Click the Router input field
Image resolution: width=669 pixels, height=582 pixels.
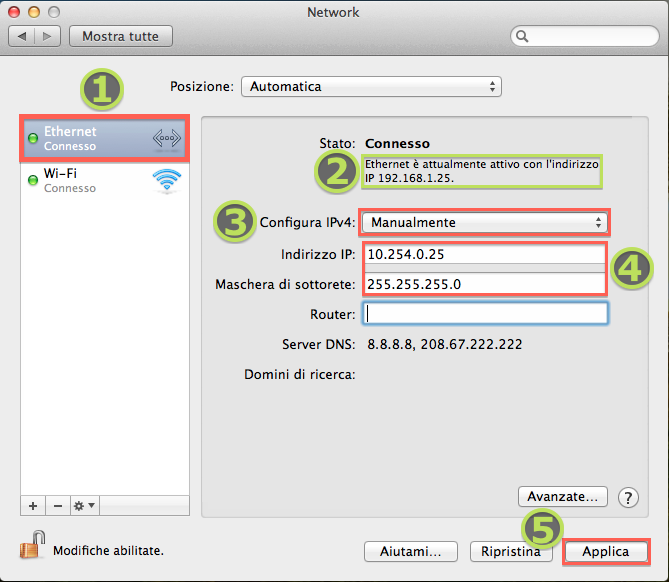[x=486, y=314]
